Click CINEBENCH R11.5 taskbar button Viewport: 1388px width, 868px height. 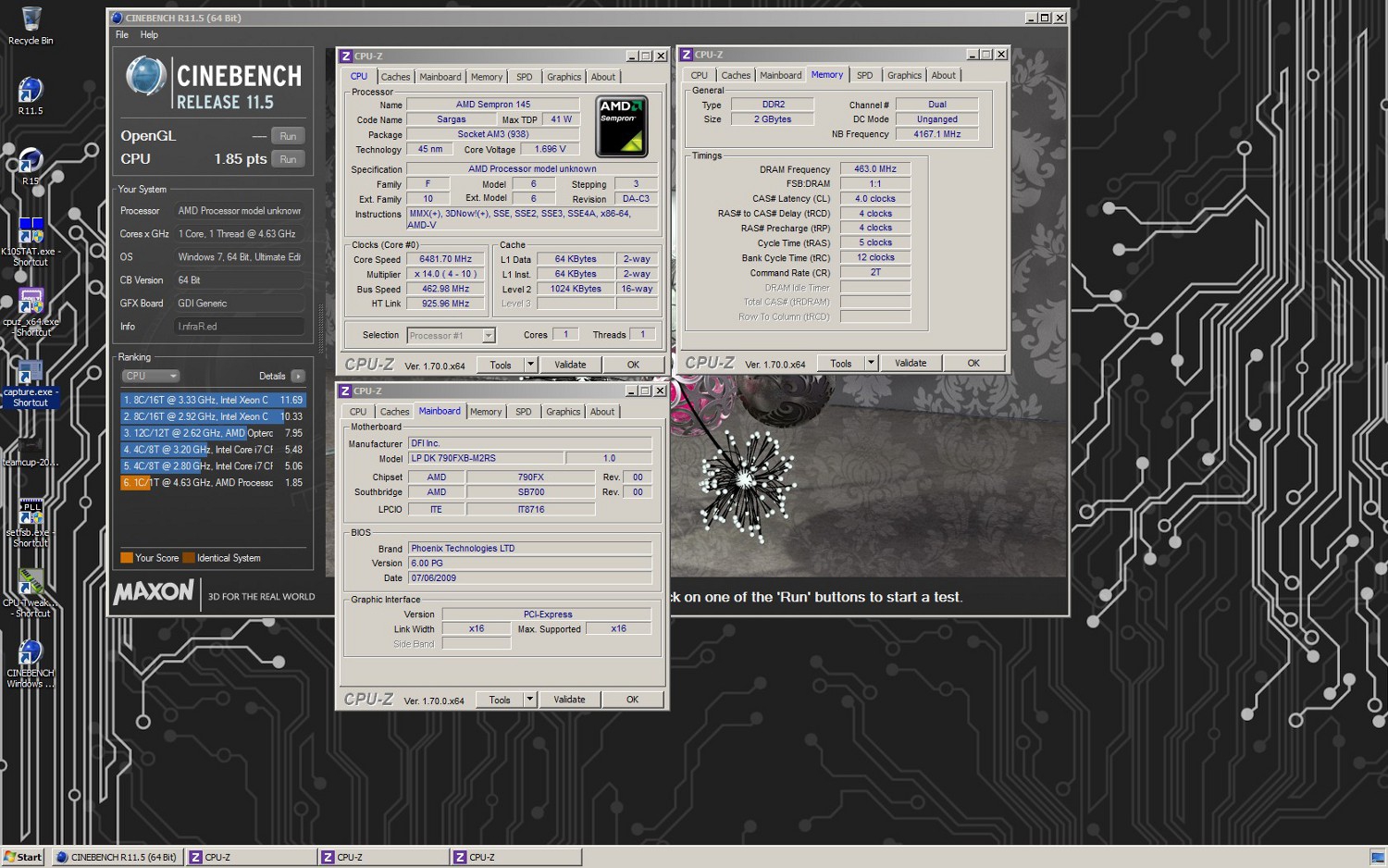point(117,857)
